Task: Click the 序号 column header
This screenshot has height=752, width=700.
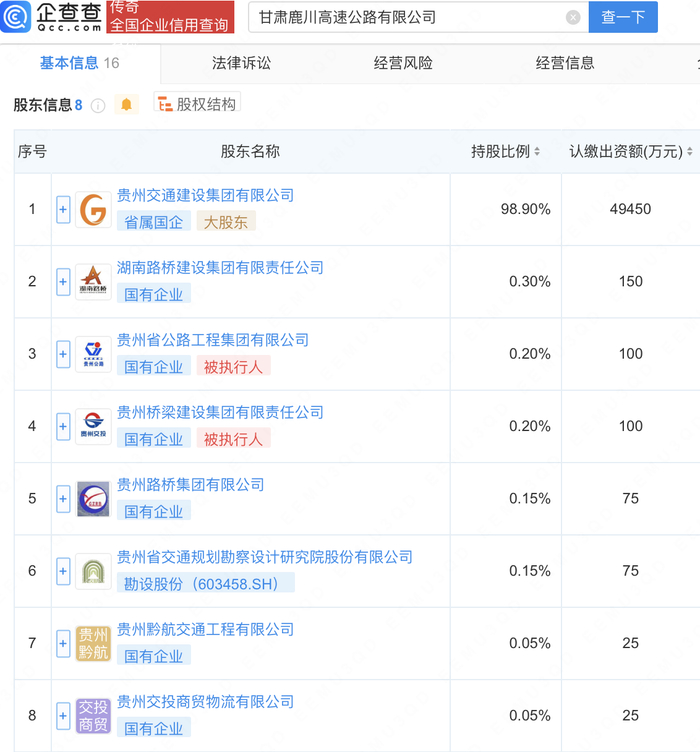Action: point(33,152)
